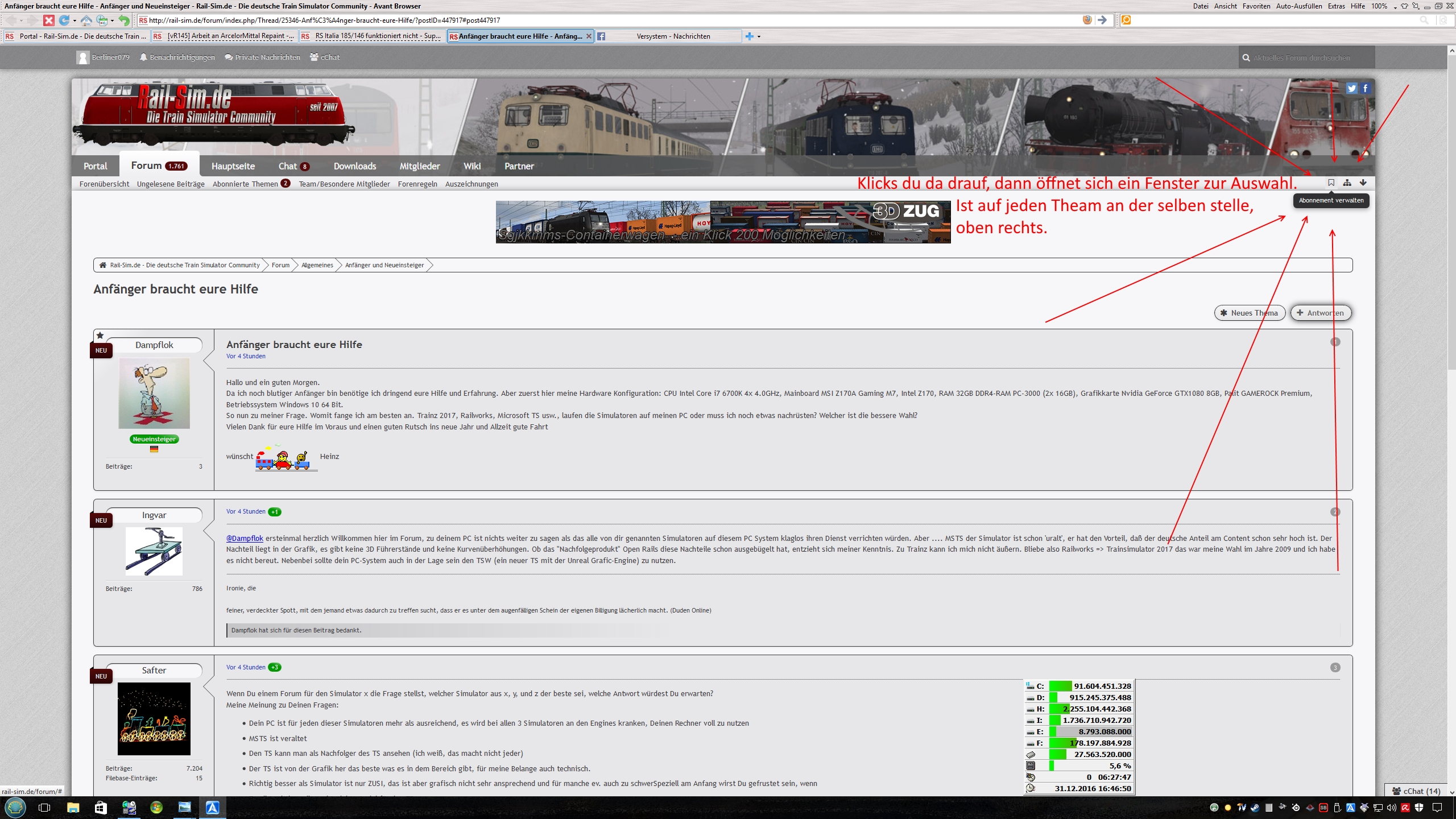Viewport: 1456px width, 819px height.
Task: Click the Neues Thema button
Action: point(1249,313)
